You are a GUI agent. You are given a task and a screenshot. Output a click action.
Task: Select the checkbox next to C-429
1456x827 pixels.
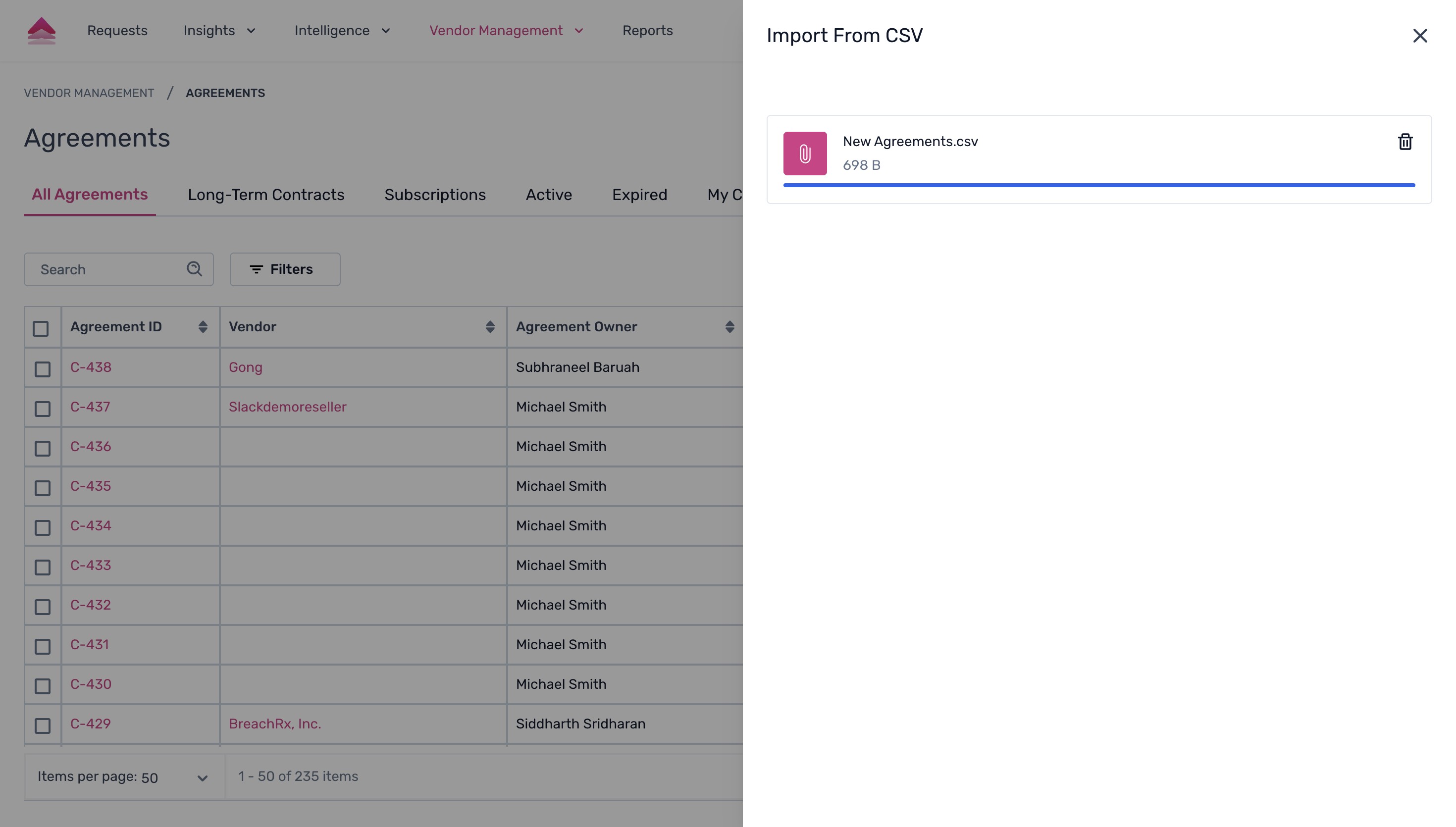point(42,725)
